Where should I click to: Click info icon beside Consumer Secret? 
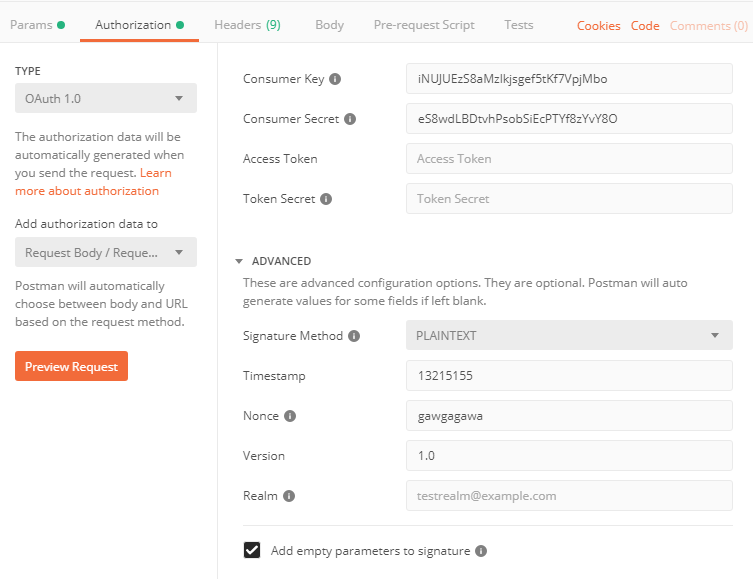coord(350,119)
